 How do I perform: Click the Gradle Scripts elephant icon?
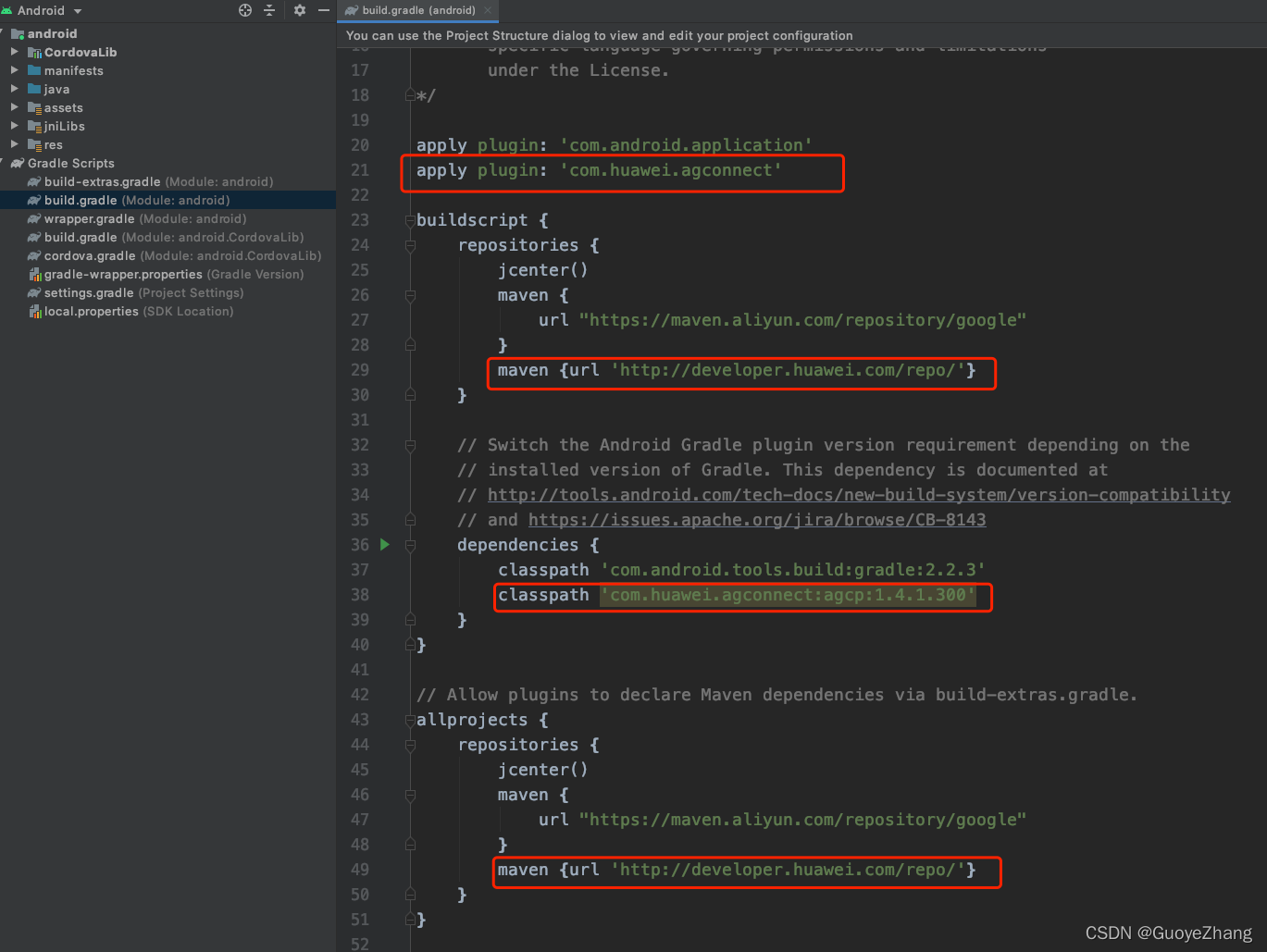(18, 163)
